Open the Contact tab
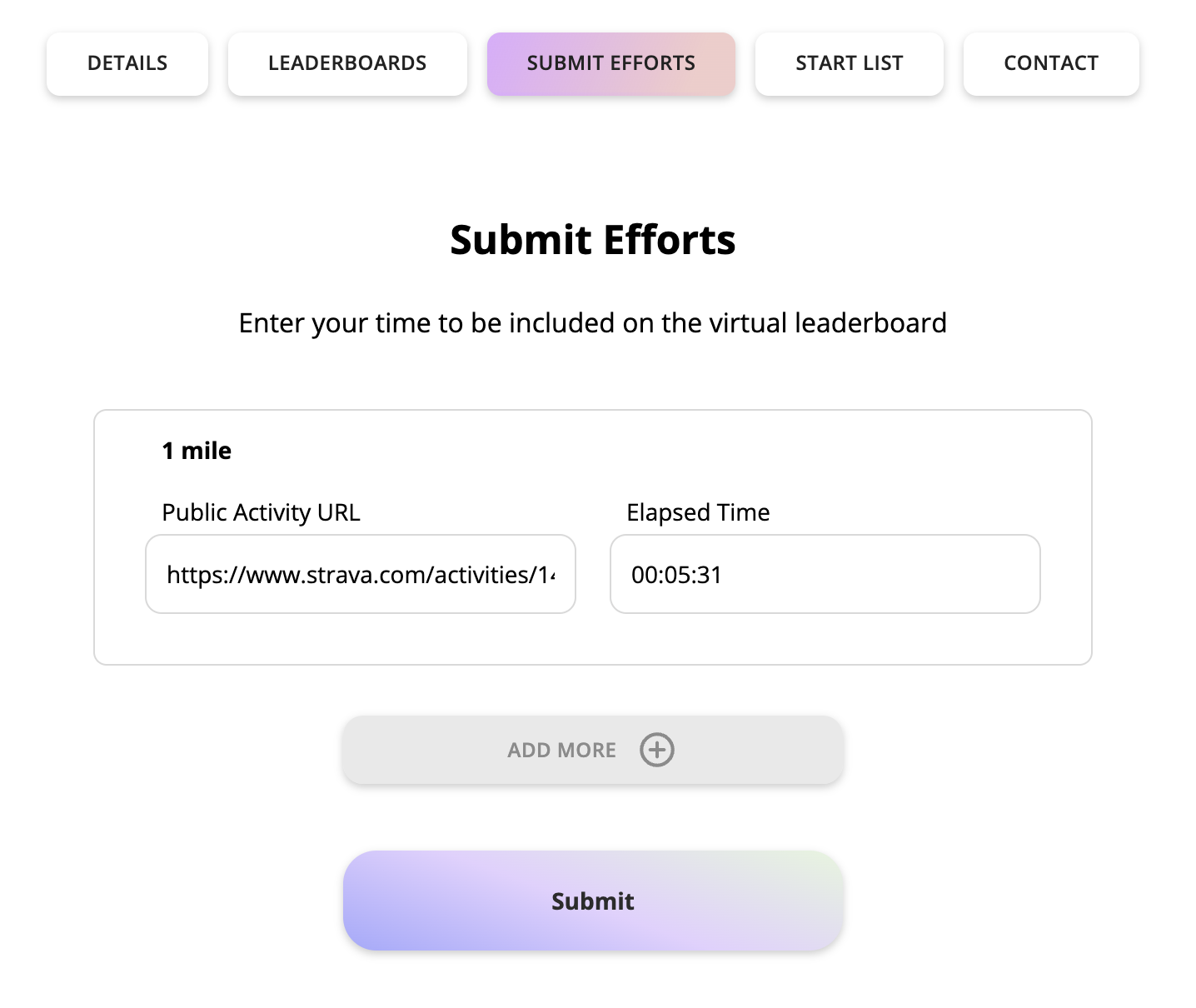This screenshot has width=1196, height=1008. (x=1050, y=63)
